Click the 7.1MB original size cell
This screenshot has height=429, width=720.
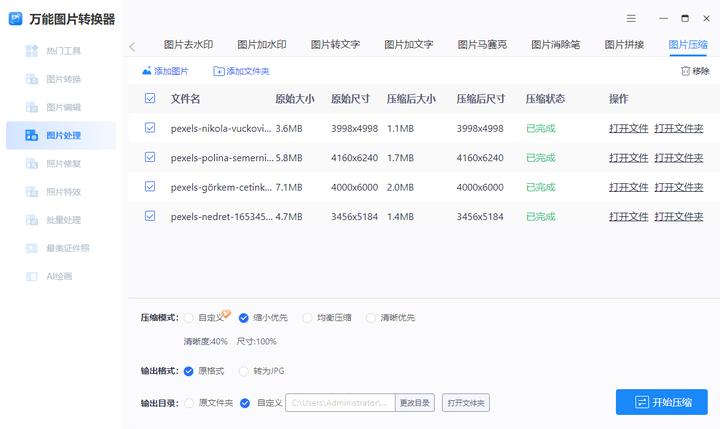pyautogui.click(x=289, y=187)
